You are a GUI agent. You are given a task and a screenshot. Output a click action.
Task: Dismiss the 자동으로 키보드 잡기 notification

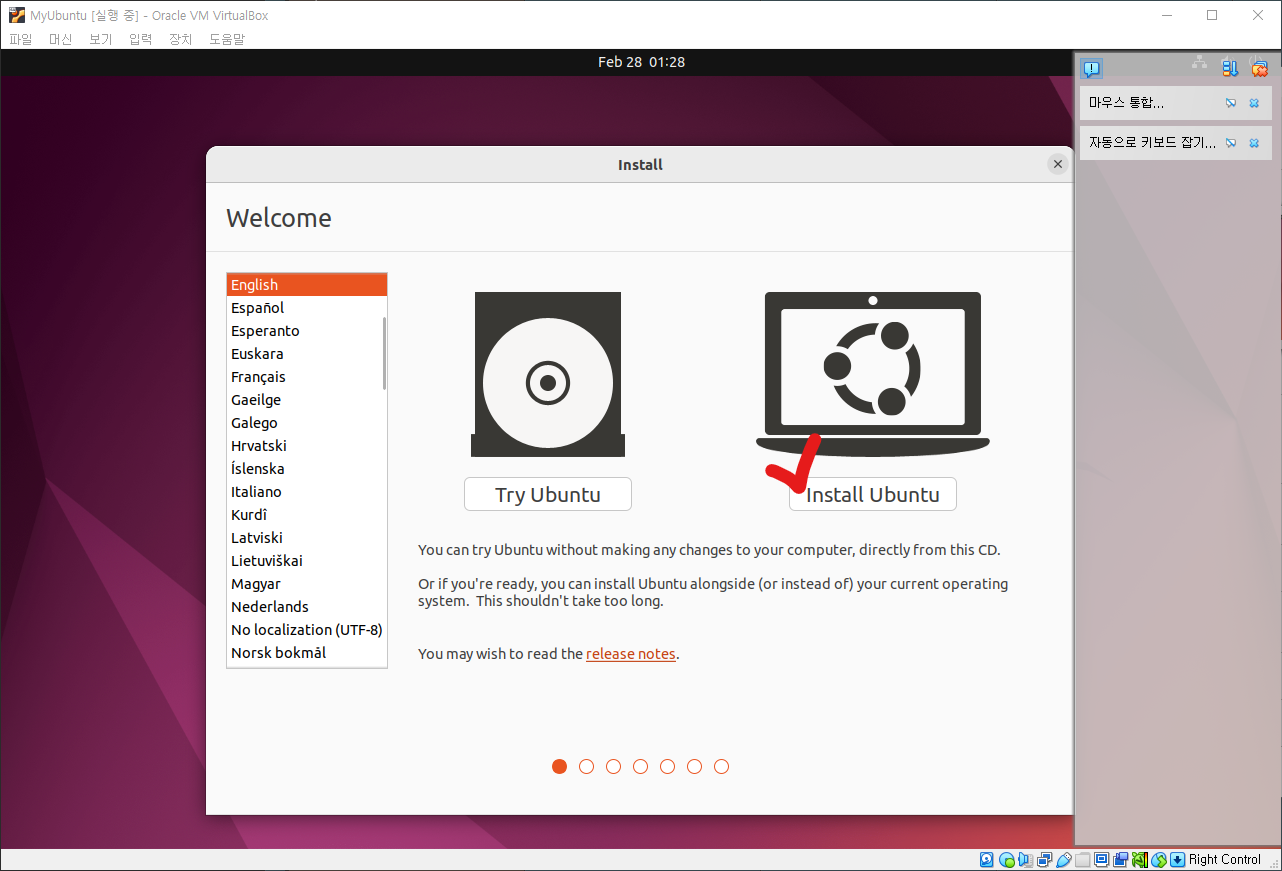pos(1254,143)
